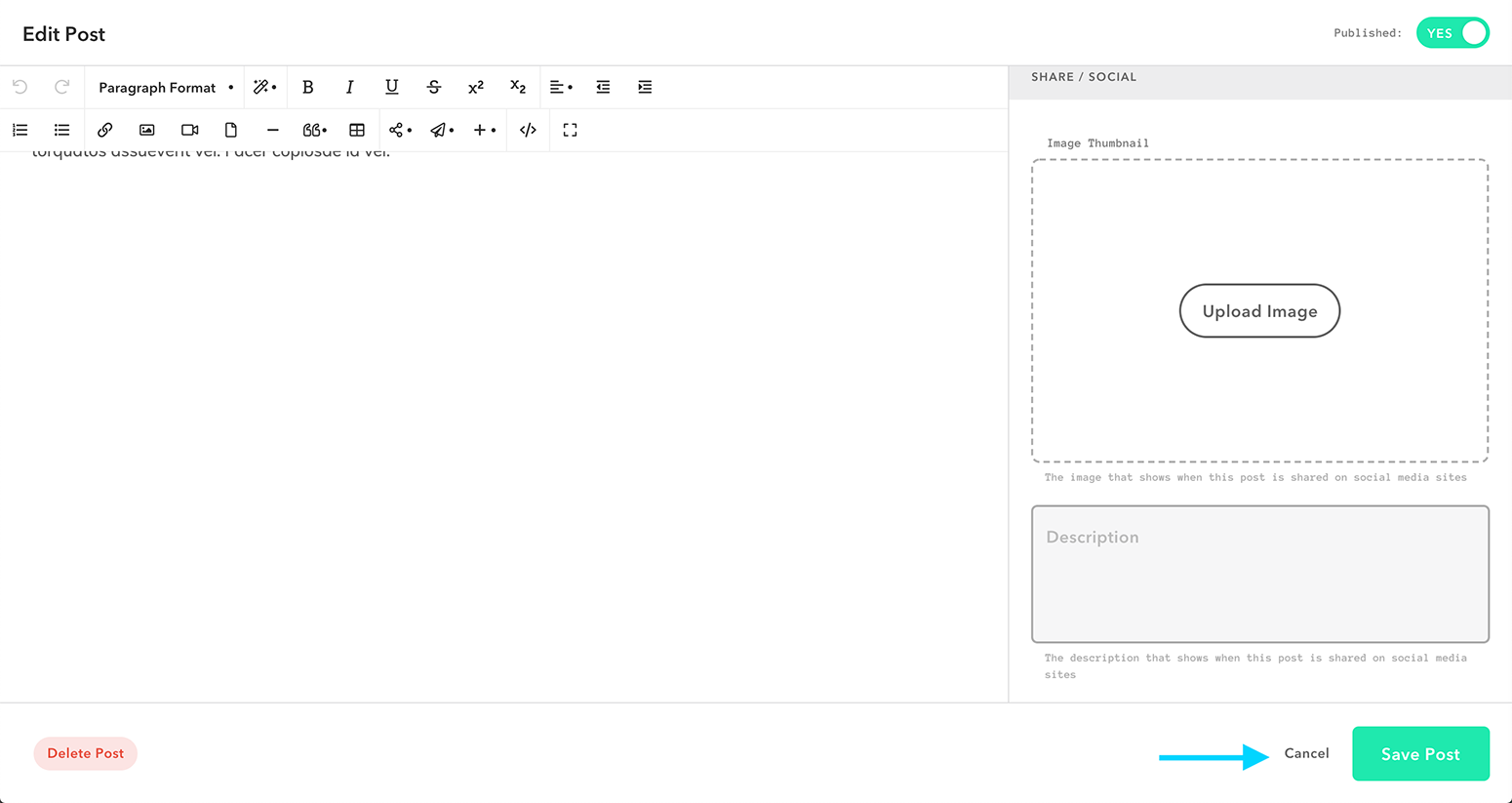Click the Upload Image button
The width and height of the screenshot is (1512, 803).
click(x=1259, y=311)
